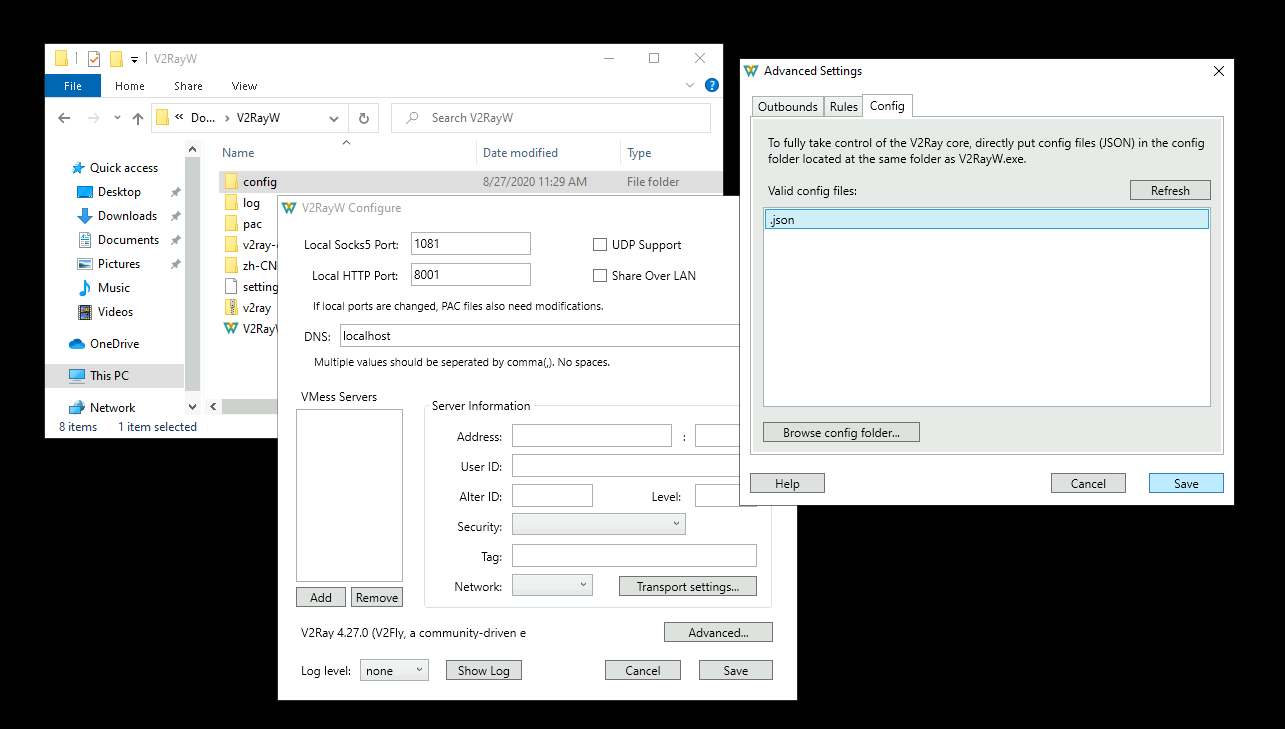Go back with the Explorer back arrow
Screen dimensions: 1285x729
(65, 118)
